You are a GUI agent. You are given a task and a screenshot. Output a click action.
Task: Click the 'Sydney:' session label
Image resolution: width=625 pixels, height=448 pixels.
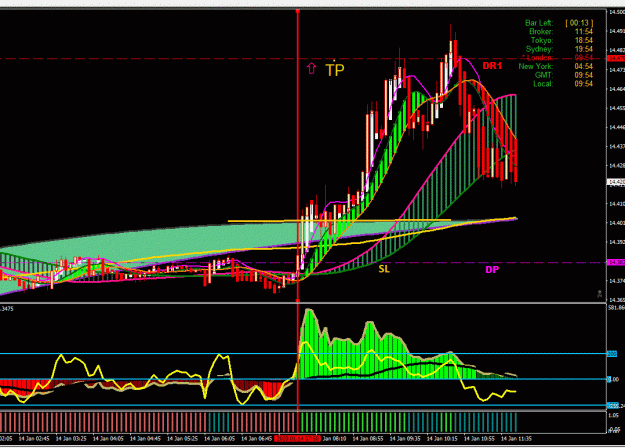[539, 49]
